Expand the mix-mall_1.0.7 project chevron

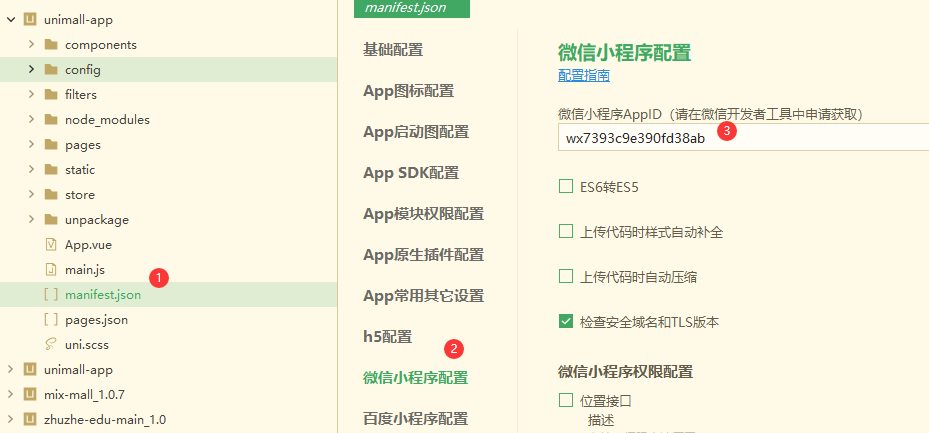10,394
